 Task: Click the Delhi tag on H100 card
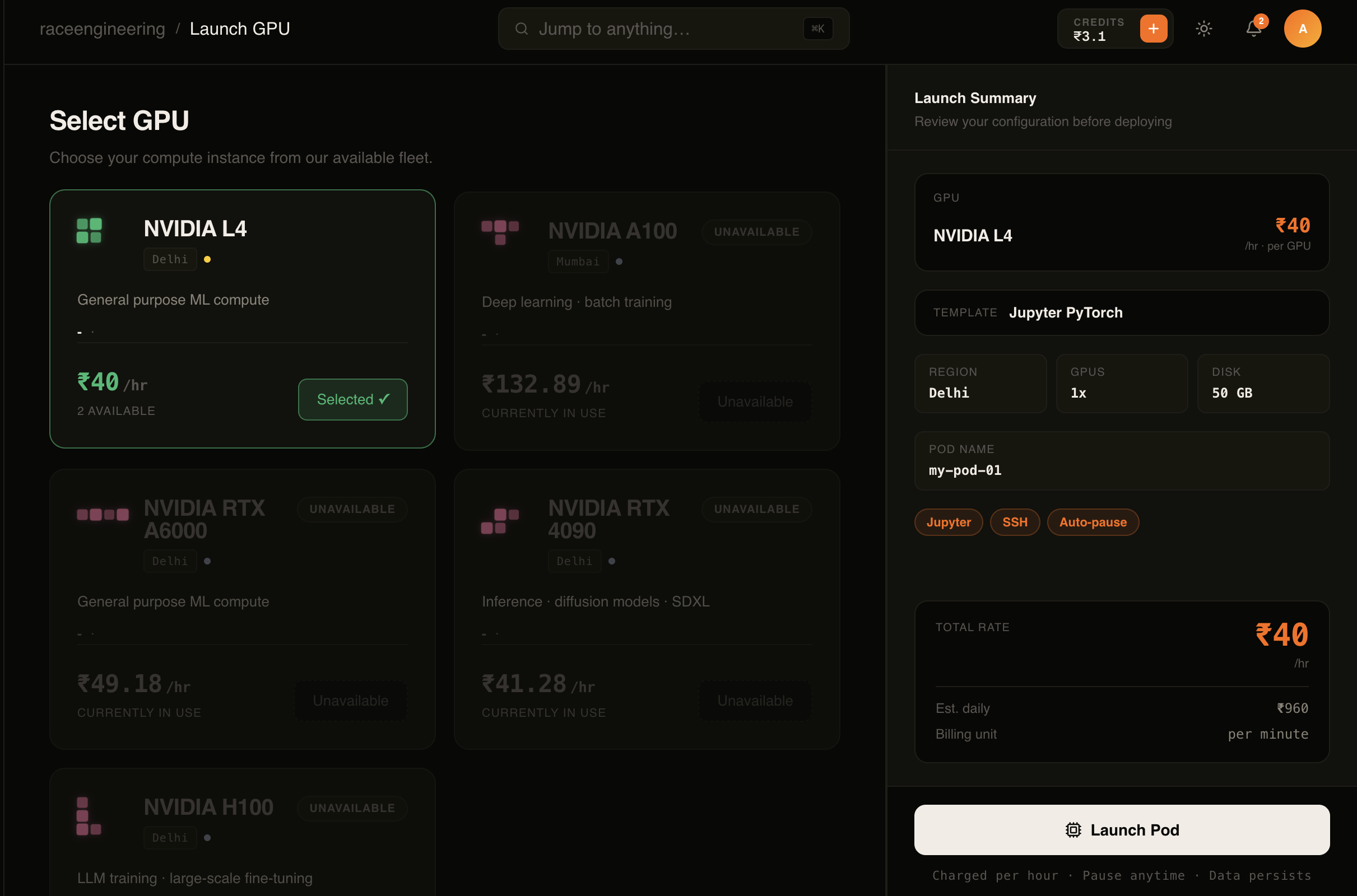tap(170, 838)
